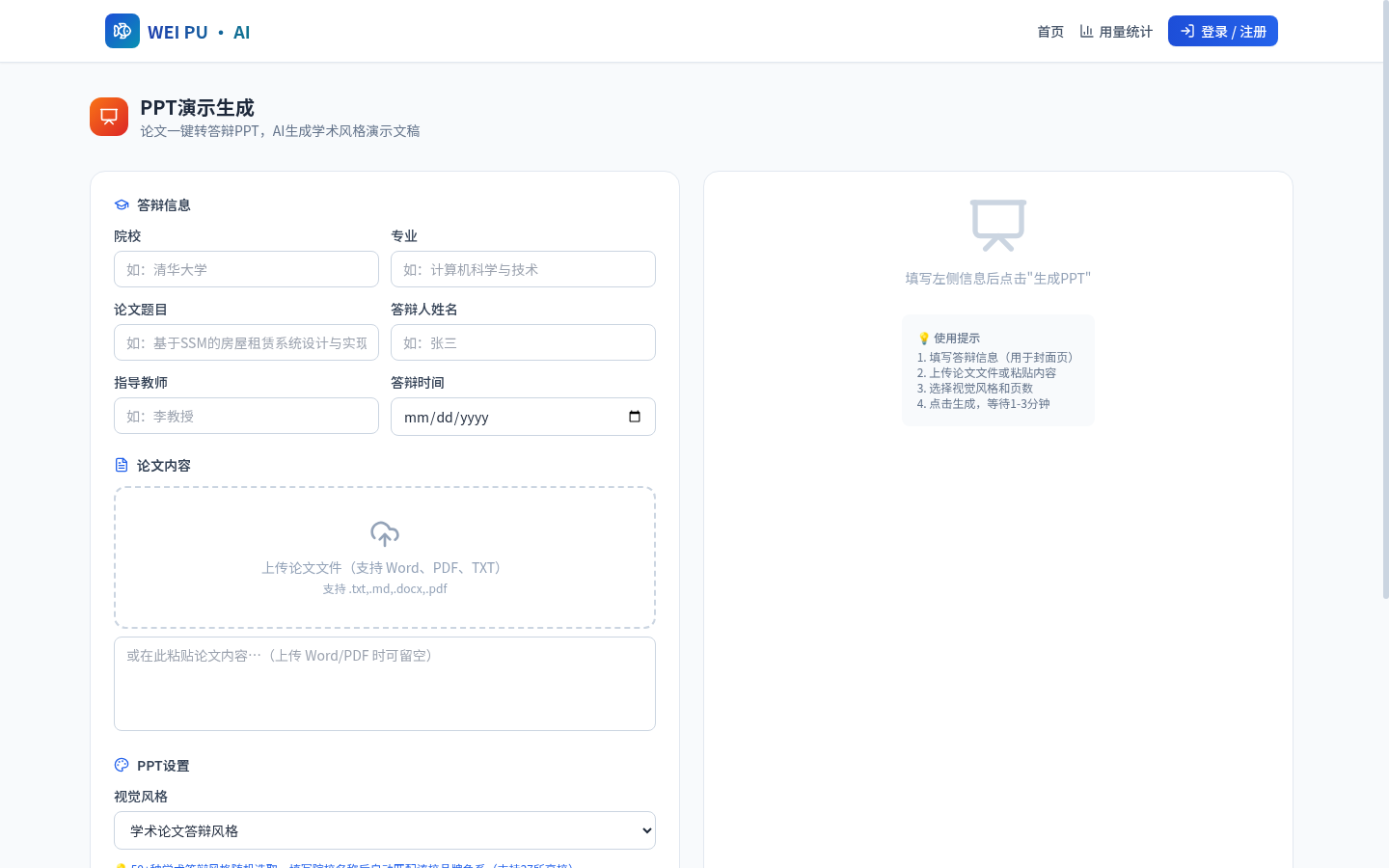This screenshot has height=868, width=1389.
Task: Click the large presentation board placeholder icon
Action: tap(998, 225)
